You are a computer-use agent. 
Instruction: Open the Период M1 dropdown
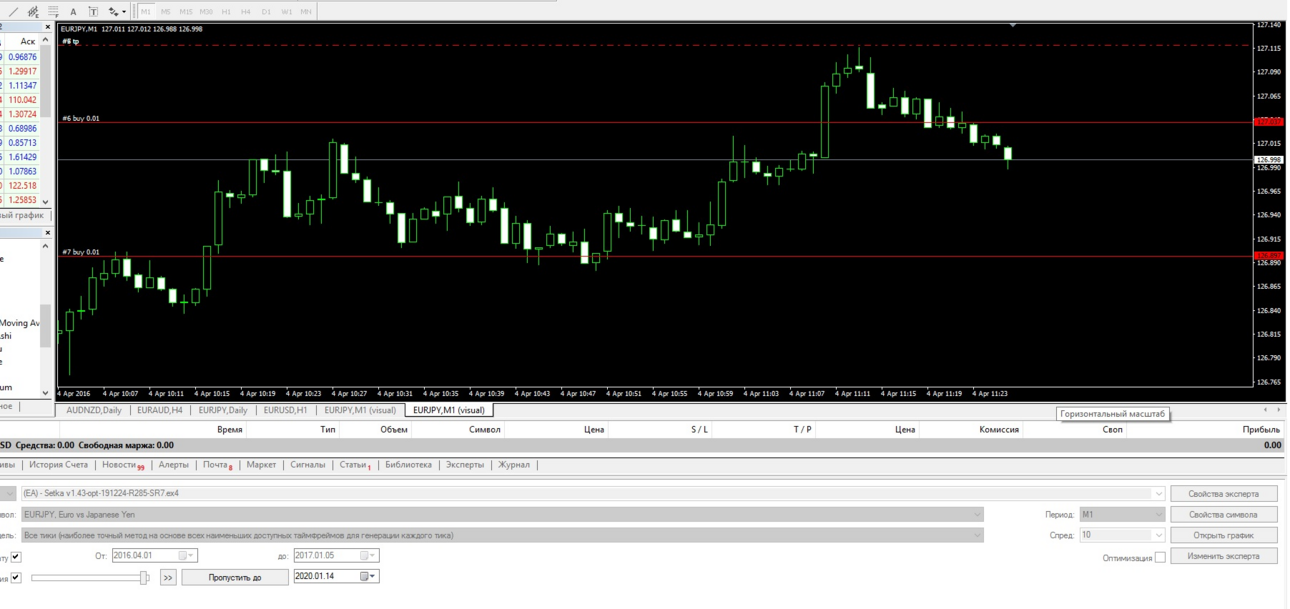1159,514
